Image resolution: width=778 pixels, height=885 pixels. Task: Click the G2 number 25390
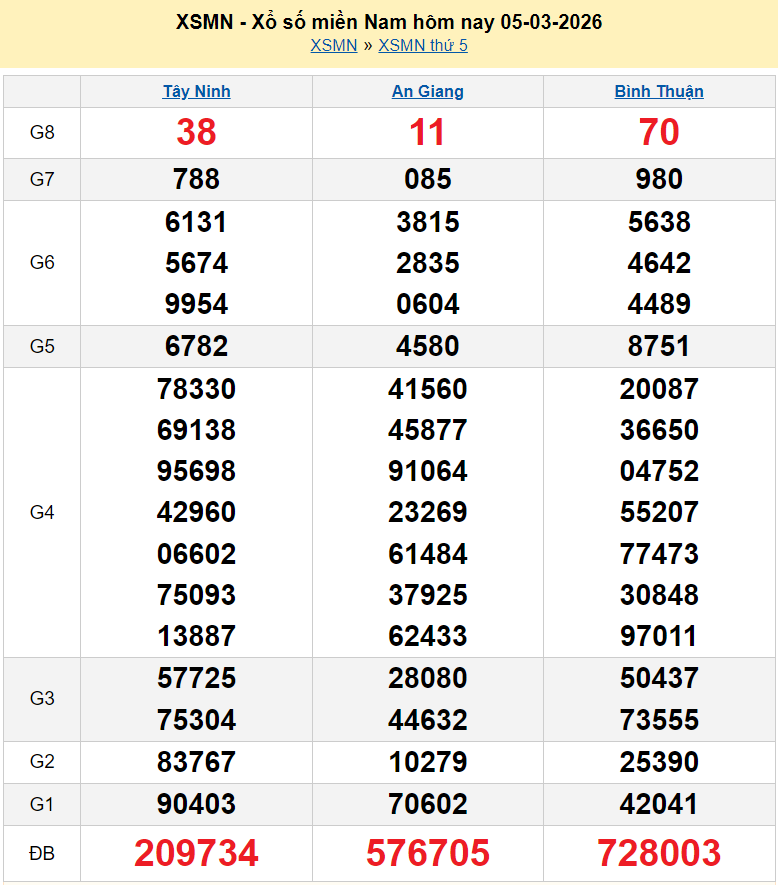click(659, 762)
